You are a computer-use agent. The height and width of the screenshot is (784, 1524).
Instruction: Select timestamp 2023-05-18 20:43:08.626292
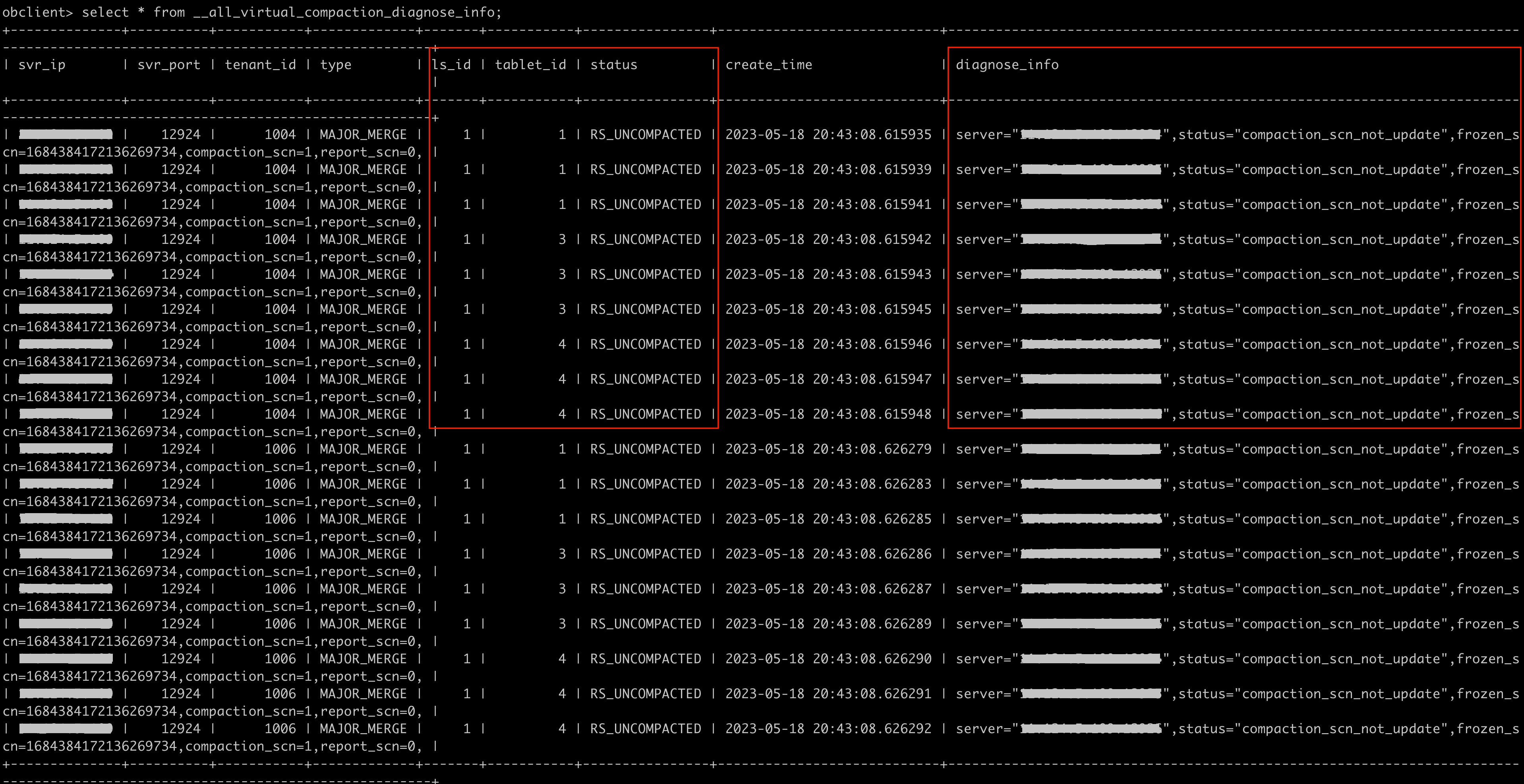(828, 728)
